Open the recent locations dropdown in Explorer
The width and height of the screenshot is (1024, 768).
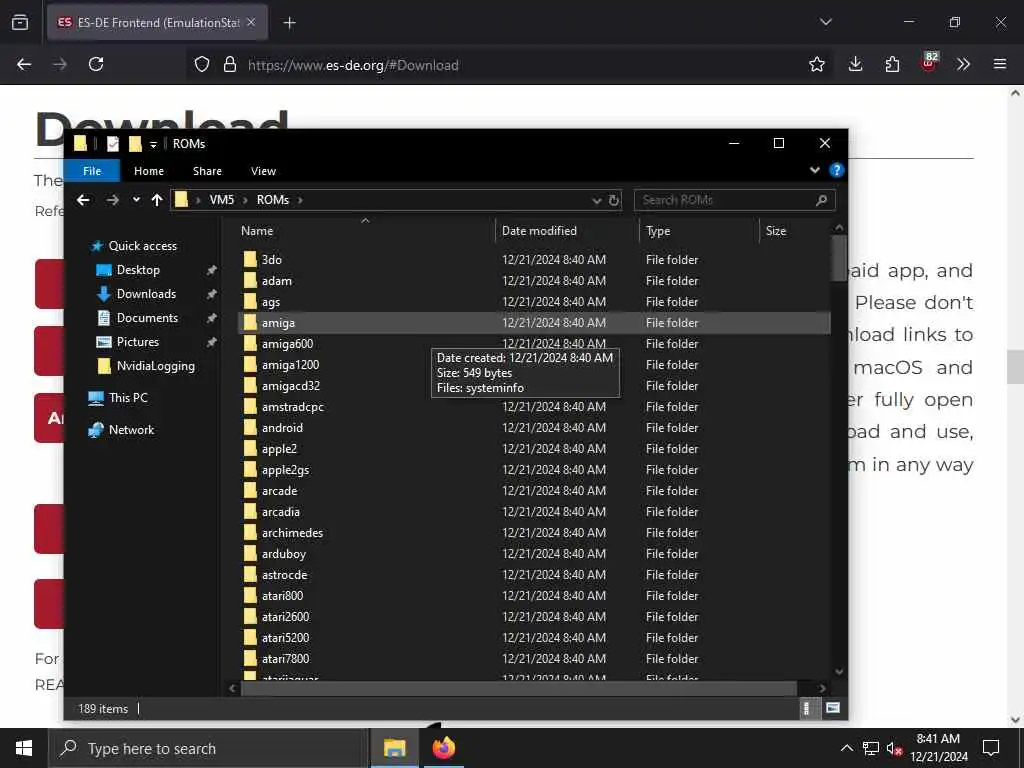coord(136,200)
